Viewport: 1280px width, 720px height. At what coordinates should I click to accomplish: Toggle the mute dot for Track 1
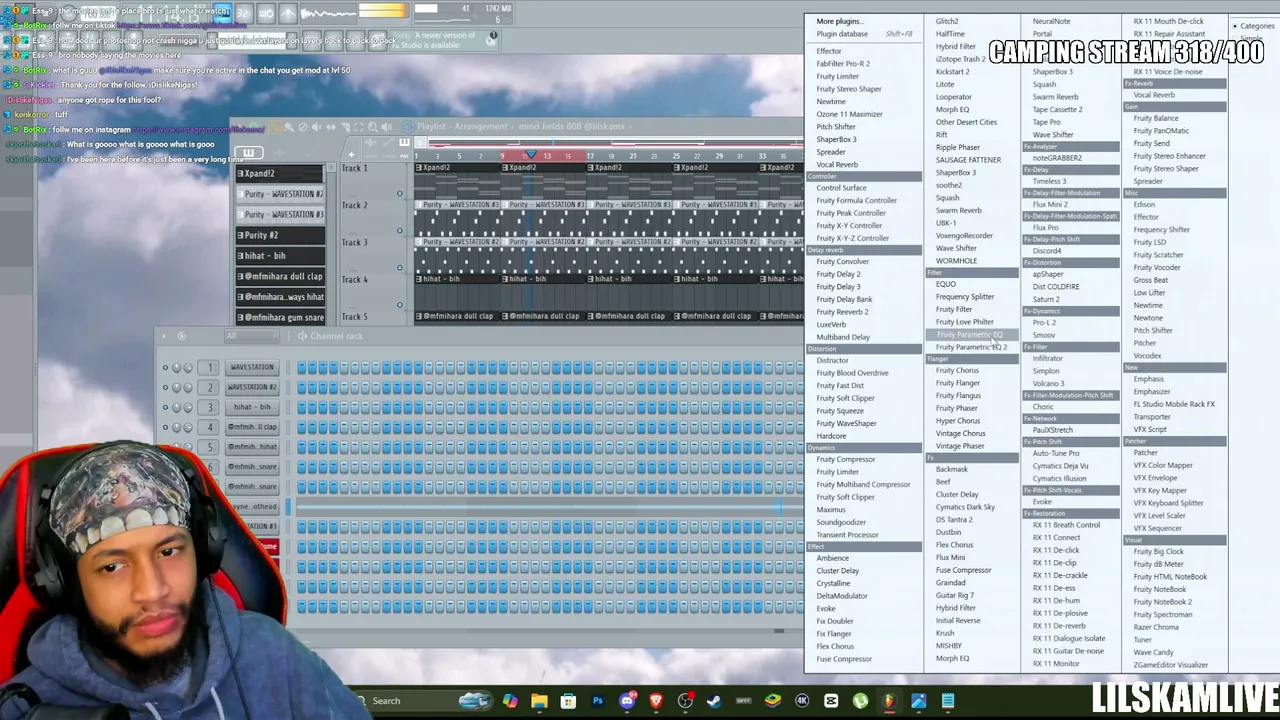pos(400,194)
